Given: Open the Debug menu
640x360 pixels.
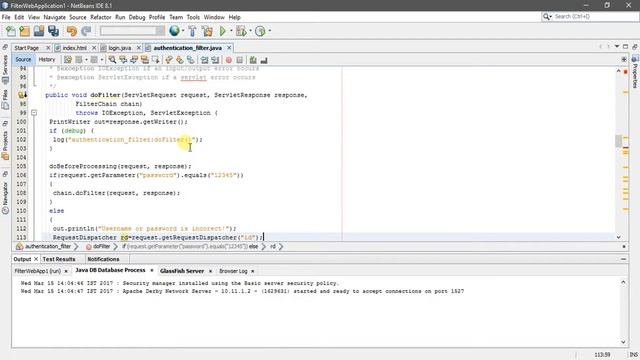Looking at the screenshot, I should (x=137, y=17).
